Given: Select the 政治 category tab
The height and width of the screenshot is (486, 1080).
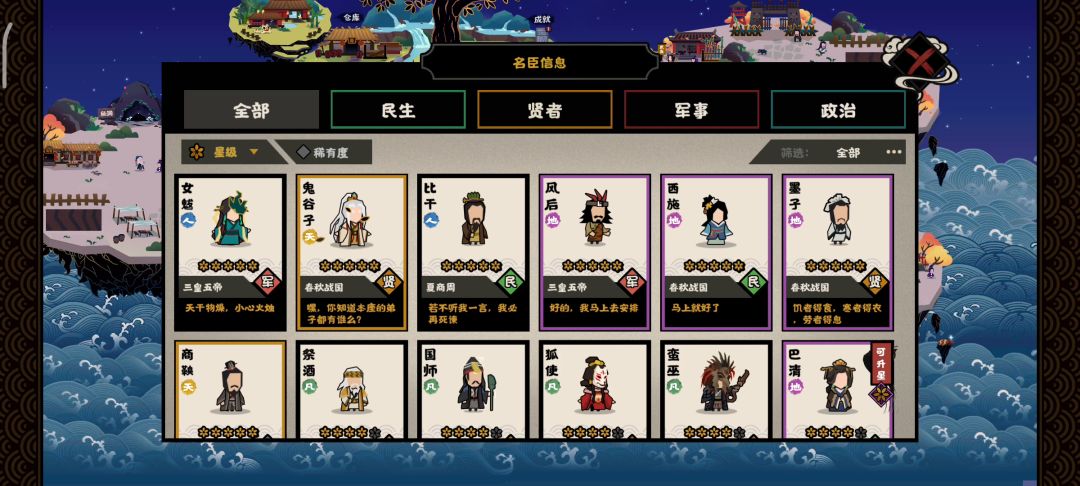Looking at the screenshot, I should (838, 110).
